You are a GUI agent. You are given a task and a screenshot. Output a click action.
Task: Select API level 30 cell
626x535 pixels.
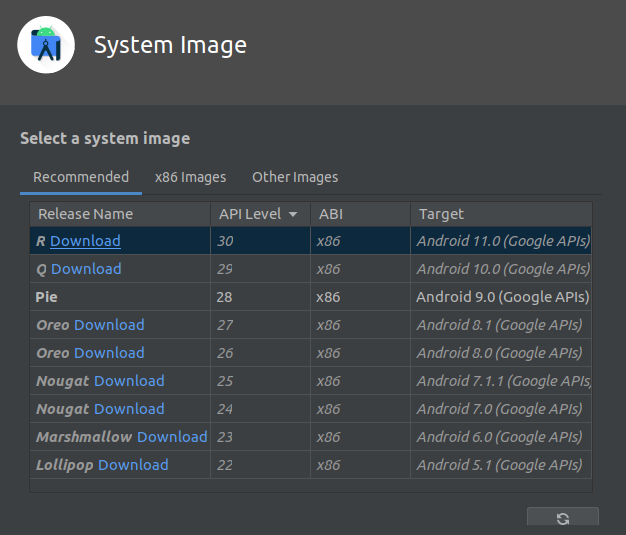click(x=260, y=241)
